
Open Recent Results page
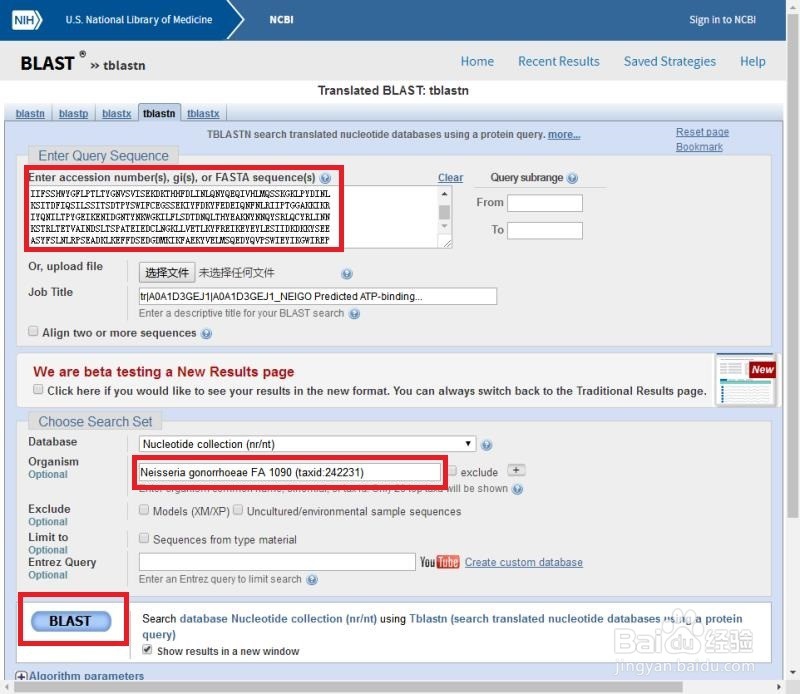click(559, 62)
